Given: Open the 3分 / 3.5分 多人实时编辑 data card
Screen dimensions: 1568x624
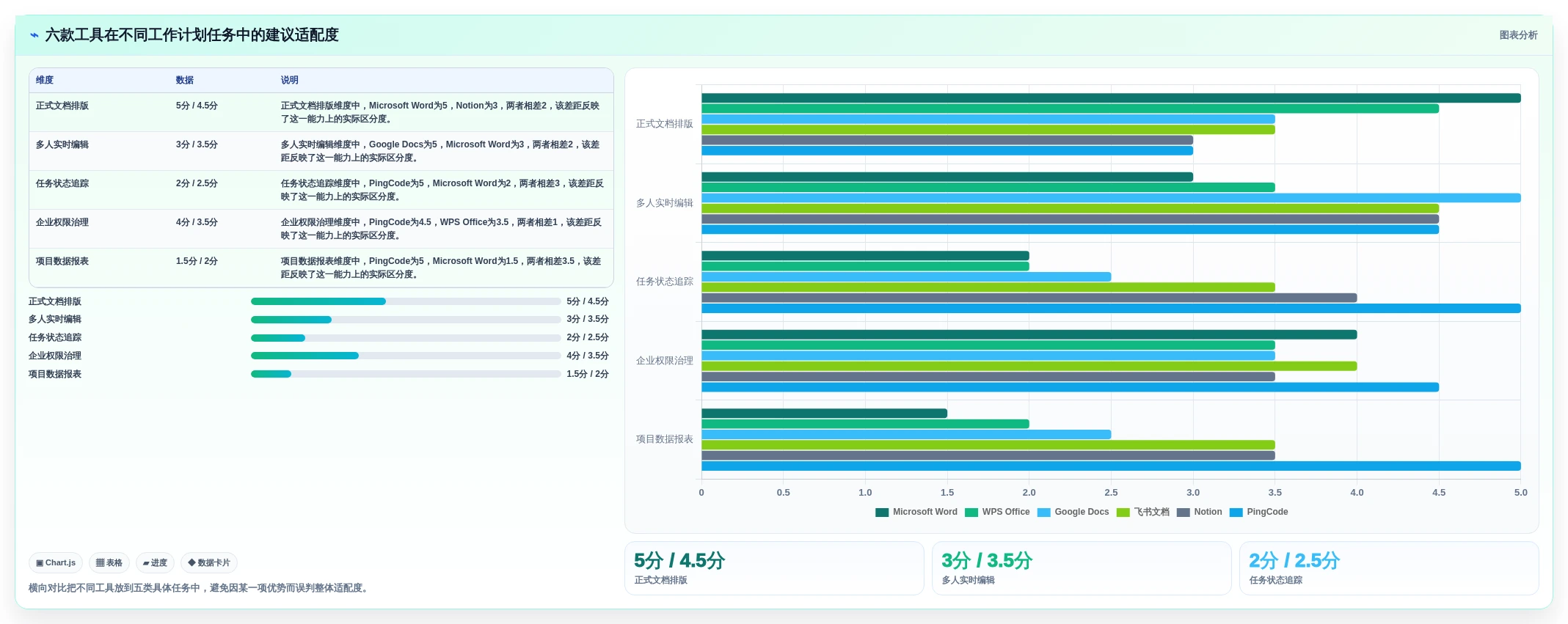Looking at the screenshot, I should point(1082,568).
